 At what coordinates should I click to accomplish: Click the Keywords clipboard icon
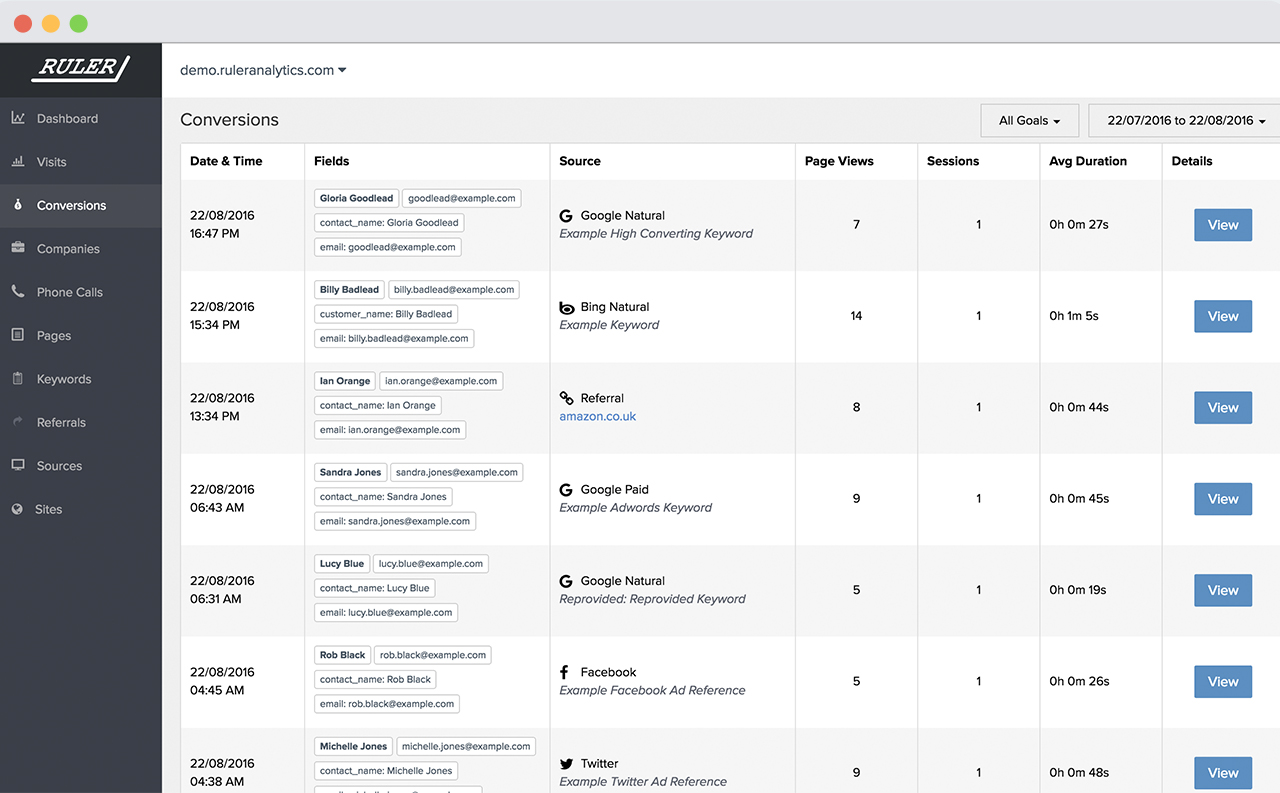click(18, 379)
